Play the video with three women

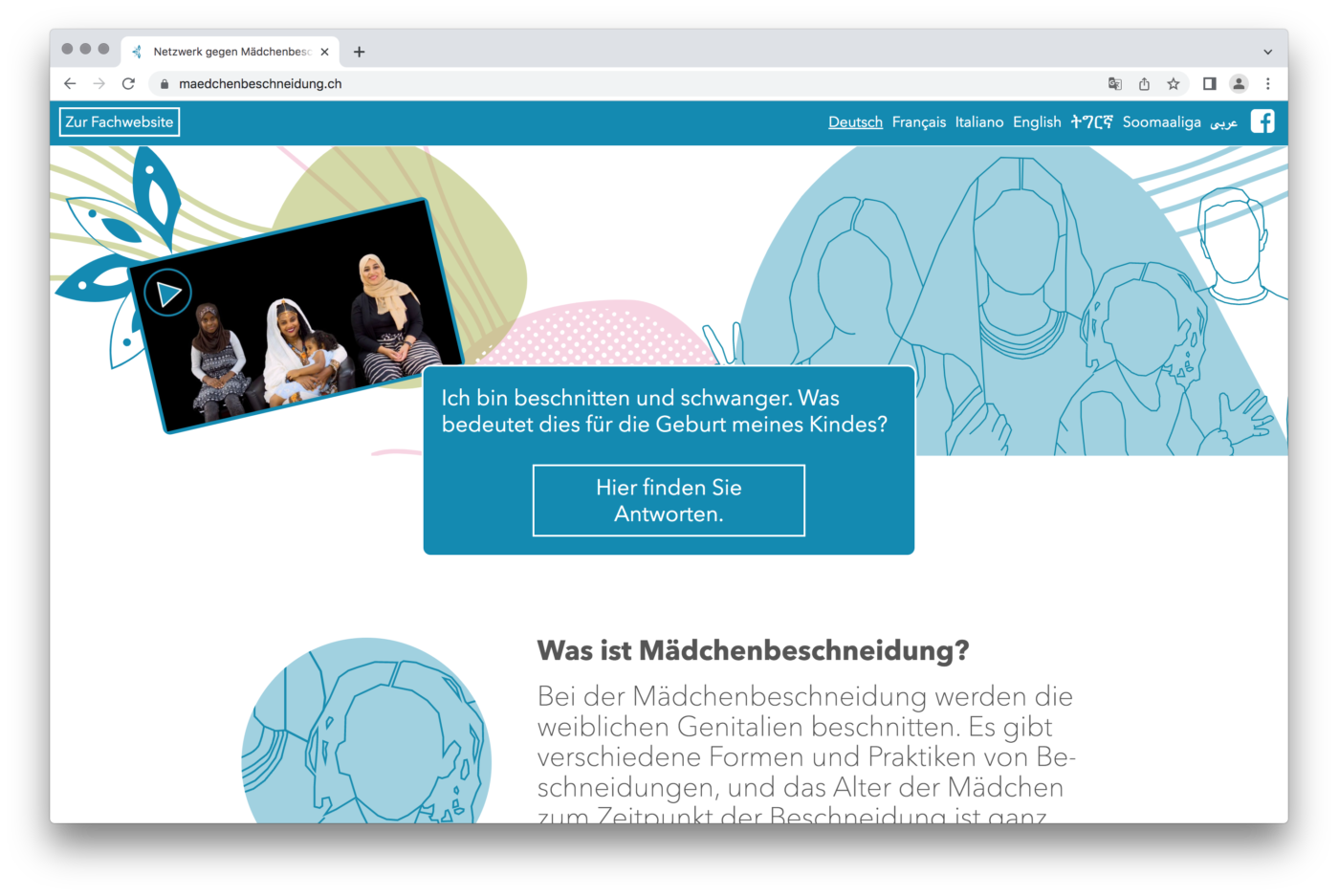click(x=168, y=293)
